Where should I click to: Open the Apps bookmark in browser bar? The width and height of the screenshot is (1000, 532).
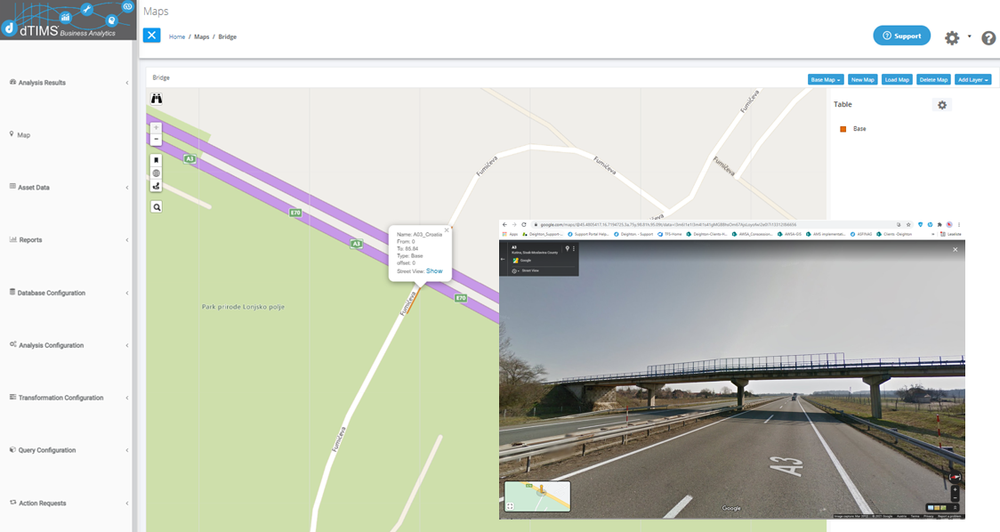[510, 234]
